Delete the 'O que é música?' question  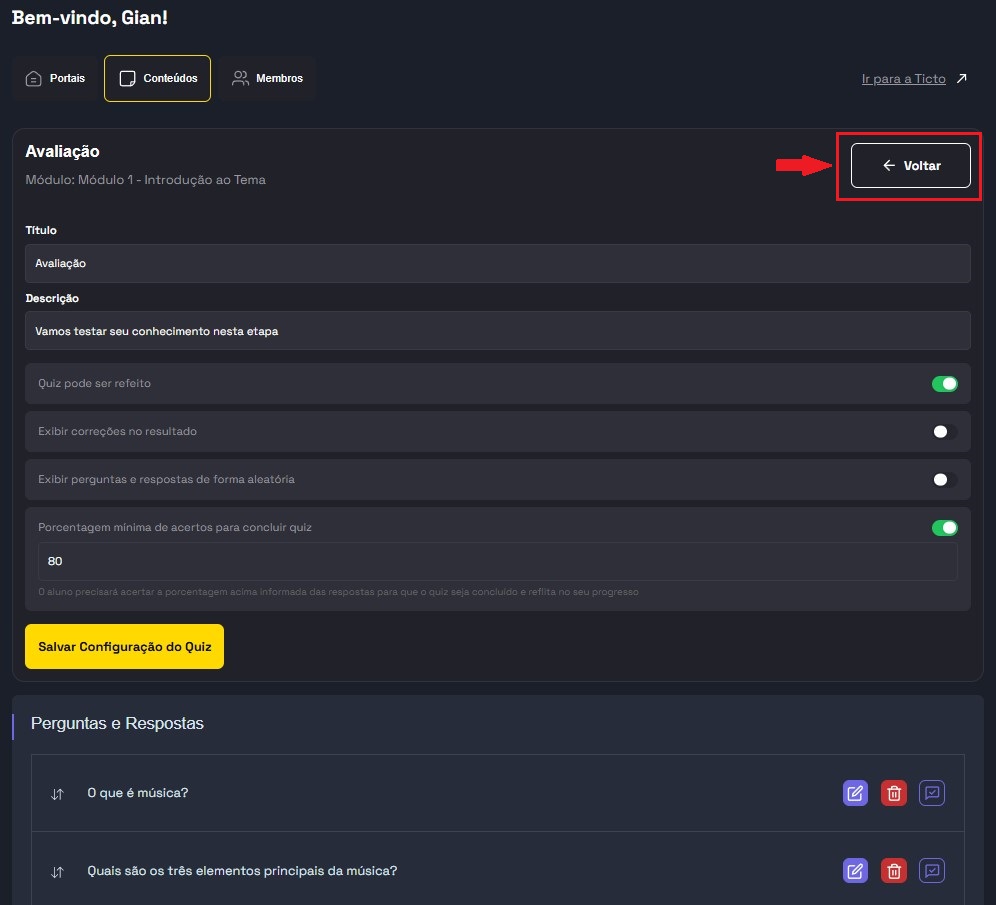[x=893, y=793]
